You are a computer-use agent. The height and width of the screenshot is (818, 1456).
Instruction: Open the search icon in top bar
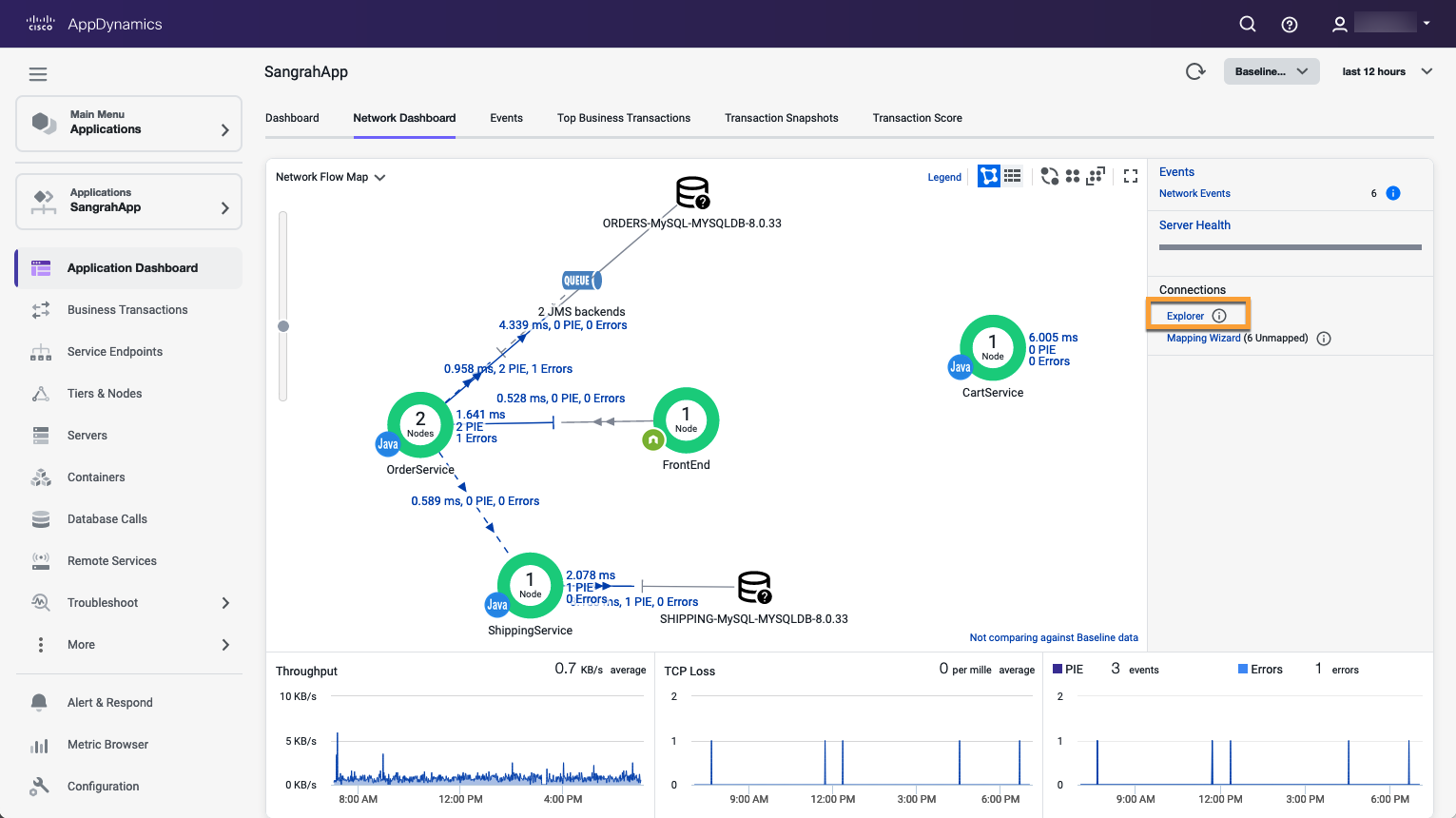(1248, 24)
